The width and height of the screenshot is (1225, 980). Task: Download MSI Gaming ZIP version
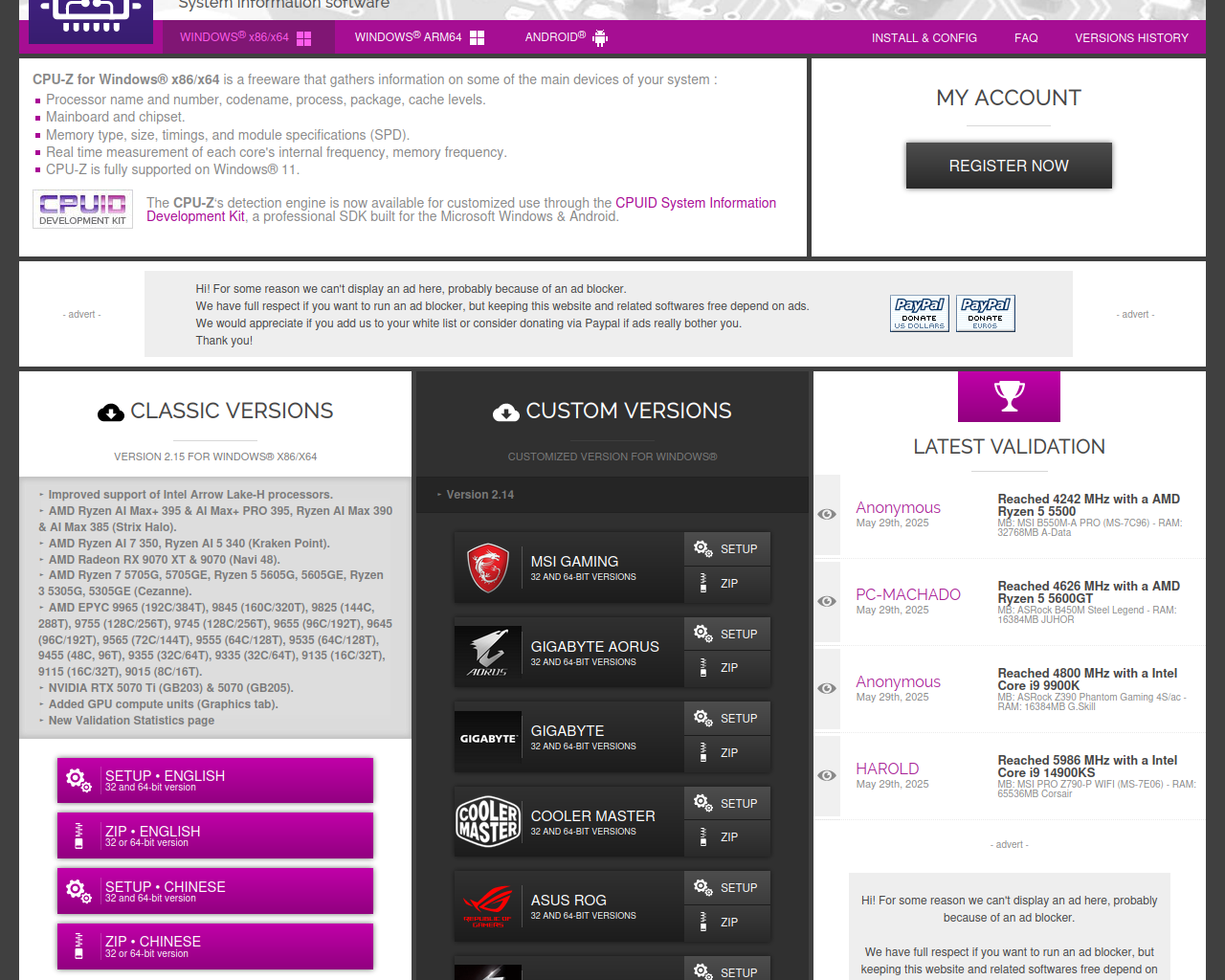coord(727,584)
